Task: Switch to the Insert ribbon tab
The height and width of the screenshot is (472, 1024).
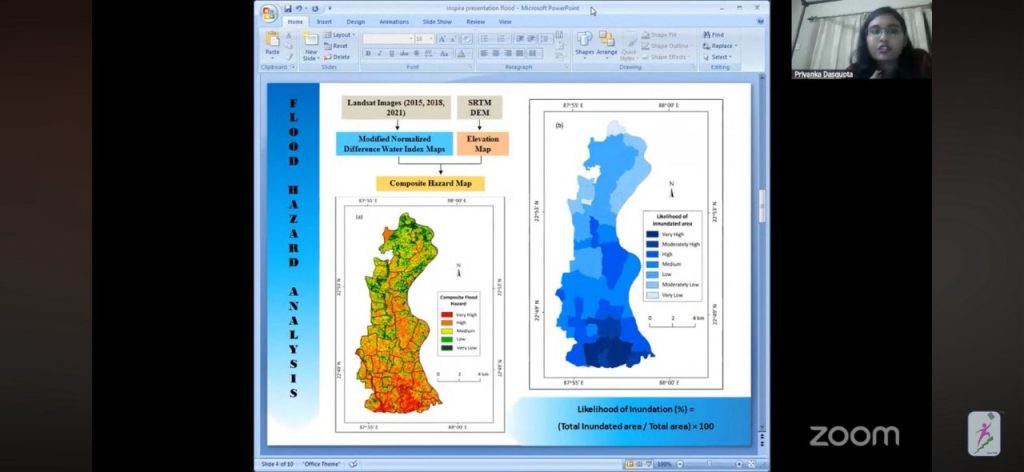Action: click(x=324, y=21)
